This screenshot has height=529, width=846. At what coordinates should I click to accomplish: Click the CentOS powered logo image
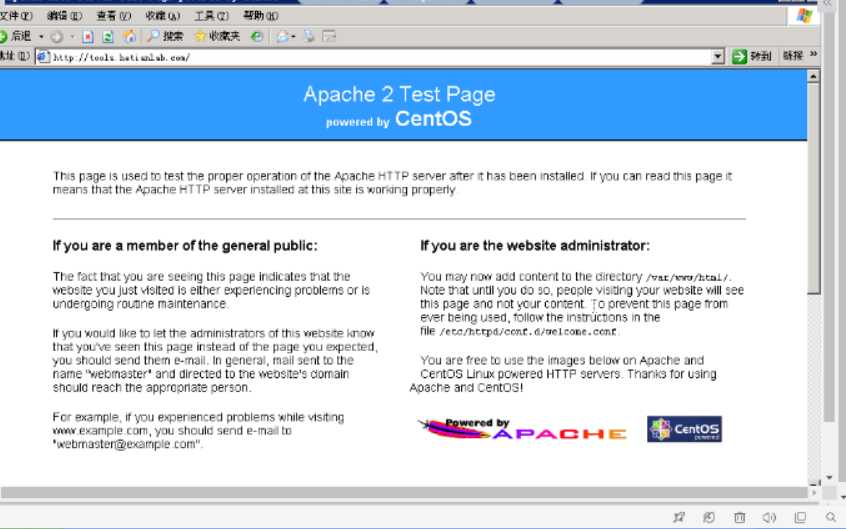[684, 429]
